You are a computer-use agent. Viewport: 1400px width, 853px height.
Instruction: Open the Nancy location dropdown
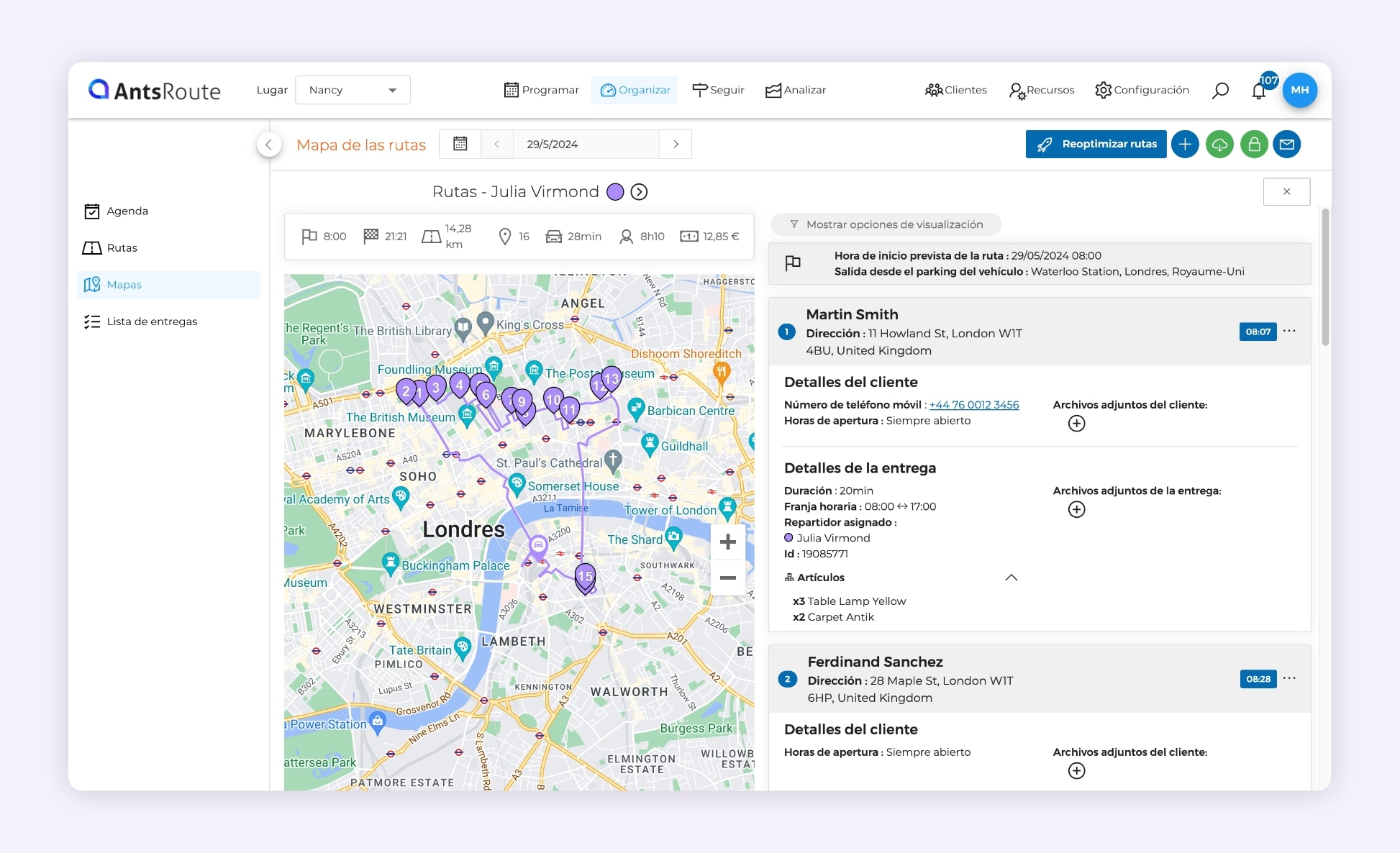point(353,89)
